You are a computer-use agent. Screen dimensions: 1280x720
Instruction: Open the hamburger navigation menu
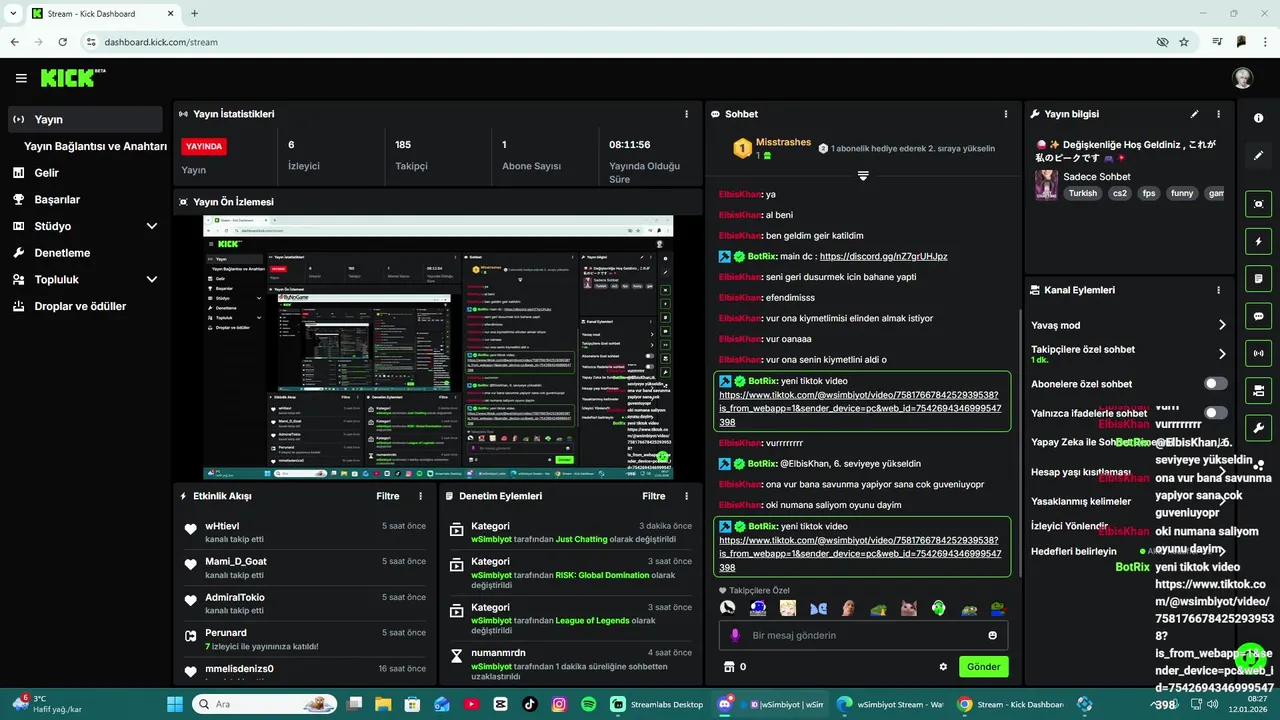(21, 78)
